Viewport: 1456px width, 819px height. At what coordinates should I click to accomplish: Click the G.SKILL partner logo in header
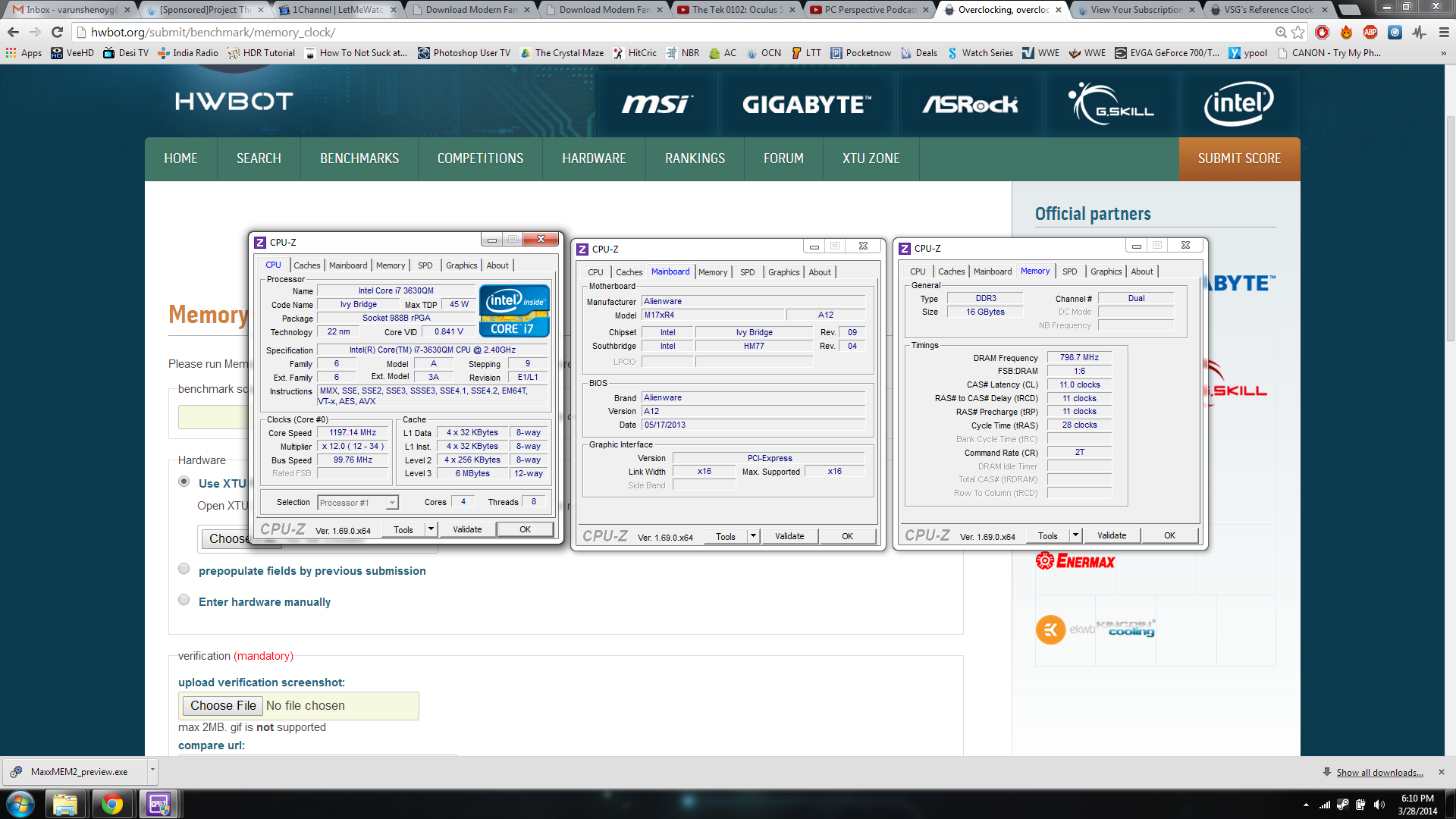pyautogui.click(x=1111, y=104)
